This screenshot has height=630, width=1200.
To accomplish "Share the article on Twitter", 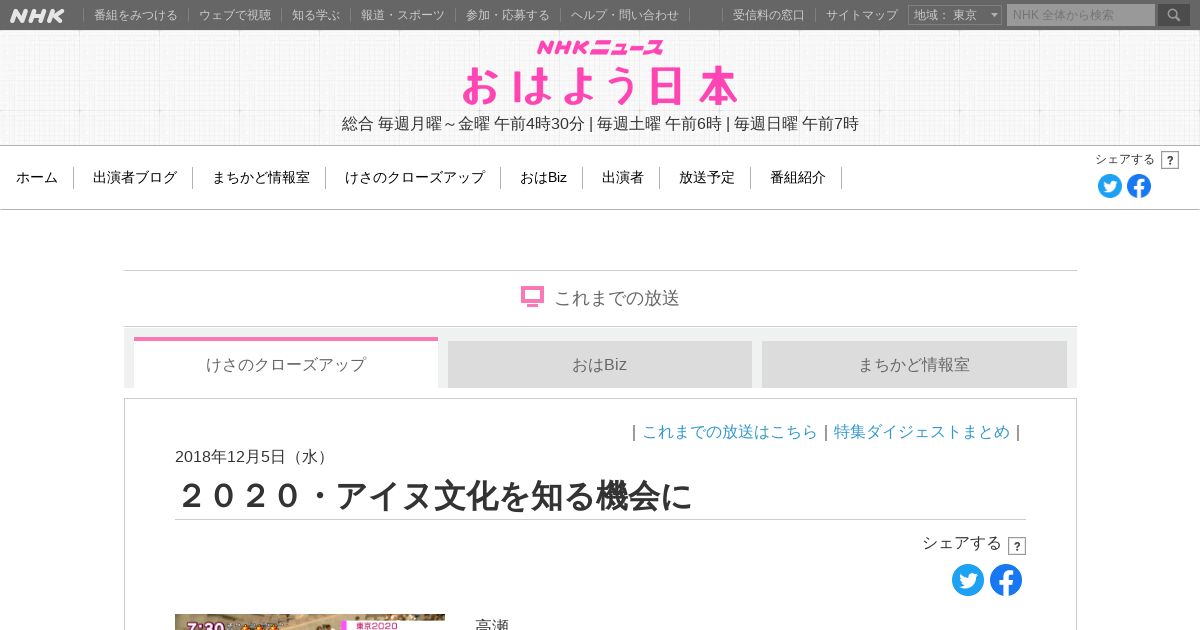I will [968, 580].
